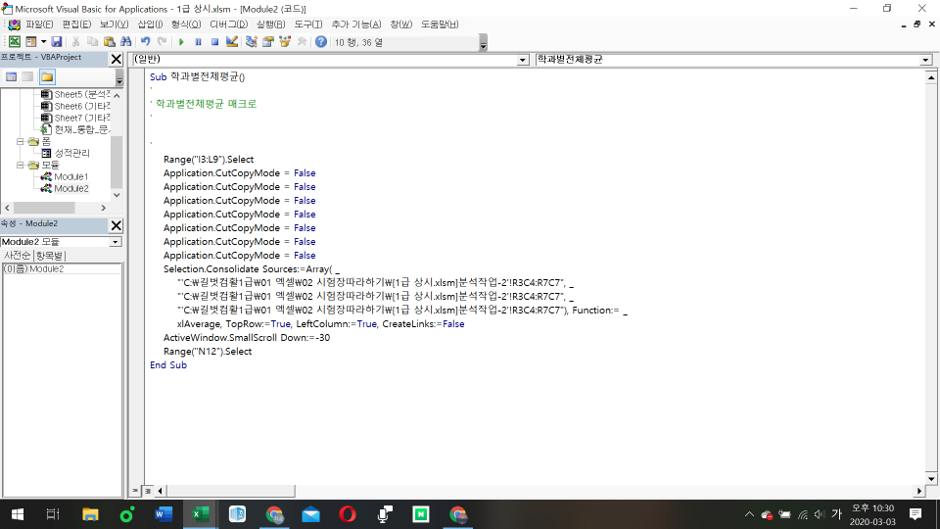This screenshot has height=529, width=940.
Task: Toggle Folders view in project panel
Action: point(46,77)
